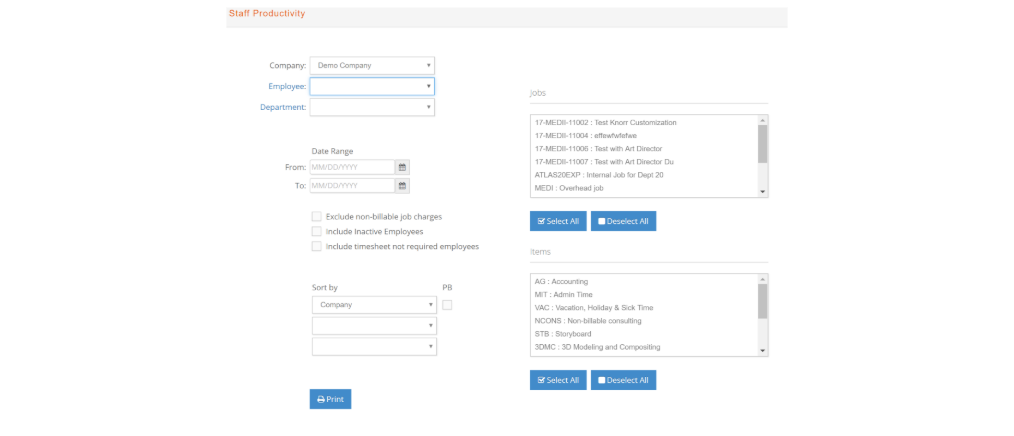Click the To date input field

point(352,186)
